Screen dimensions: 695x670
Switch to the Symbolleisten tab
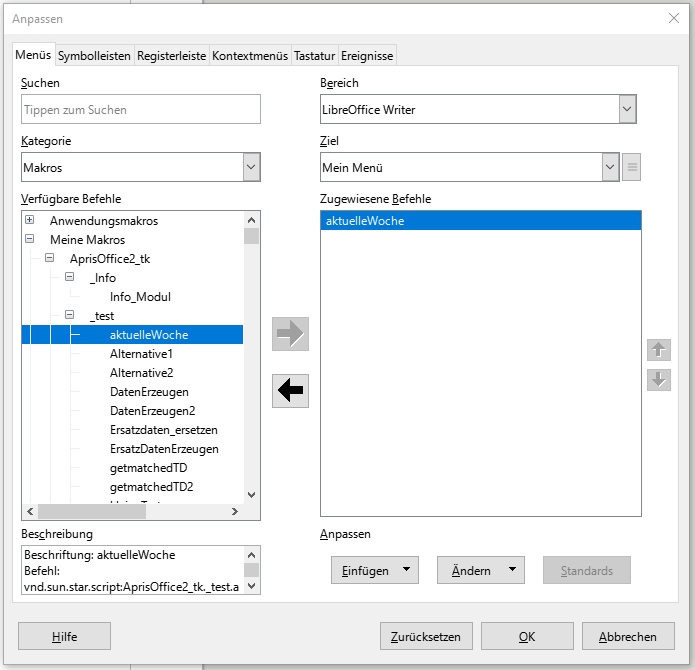pyautogui.click(x=94, y=56)
